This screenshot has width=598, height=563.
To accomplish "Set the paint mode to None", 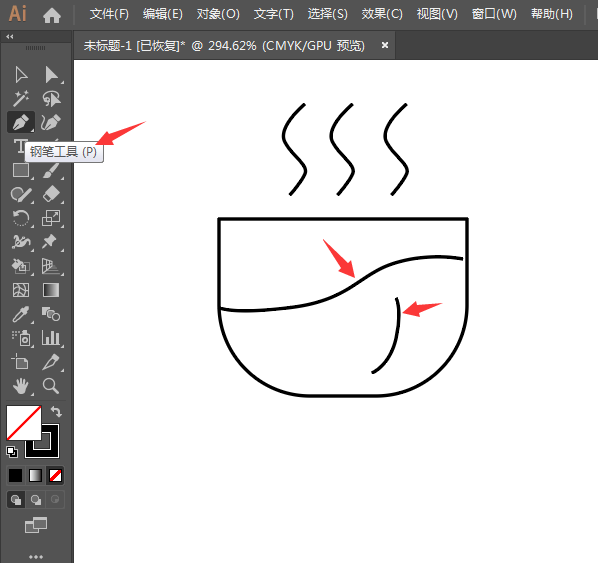I will pyautogui.click(x=55, y=476).
